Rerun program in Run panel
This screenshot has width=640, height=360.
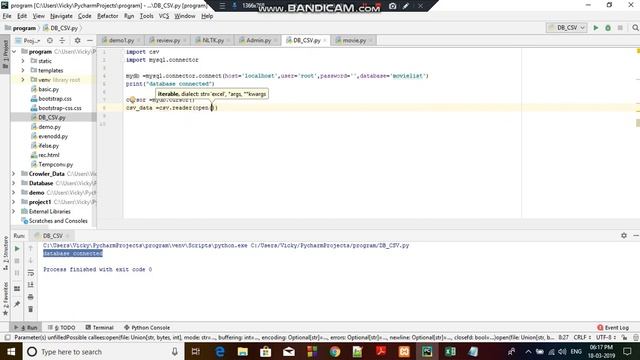click(17, 248)
